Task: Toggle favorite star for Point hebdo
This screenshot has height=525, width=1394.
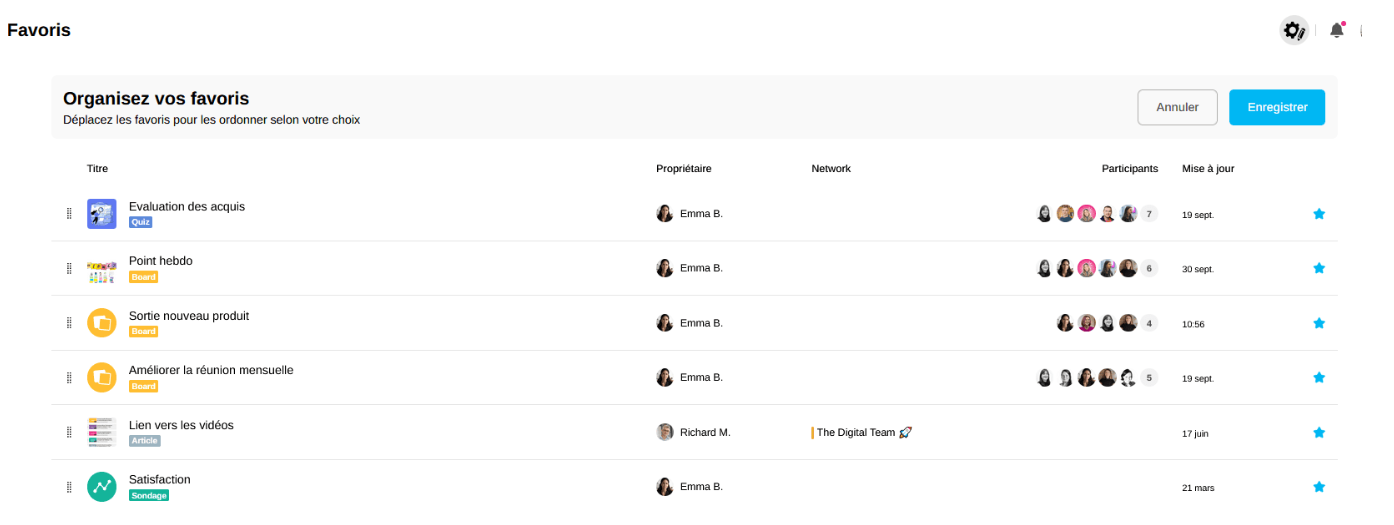Action: (x=1319, y=268)
